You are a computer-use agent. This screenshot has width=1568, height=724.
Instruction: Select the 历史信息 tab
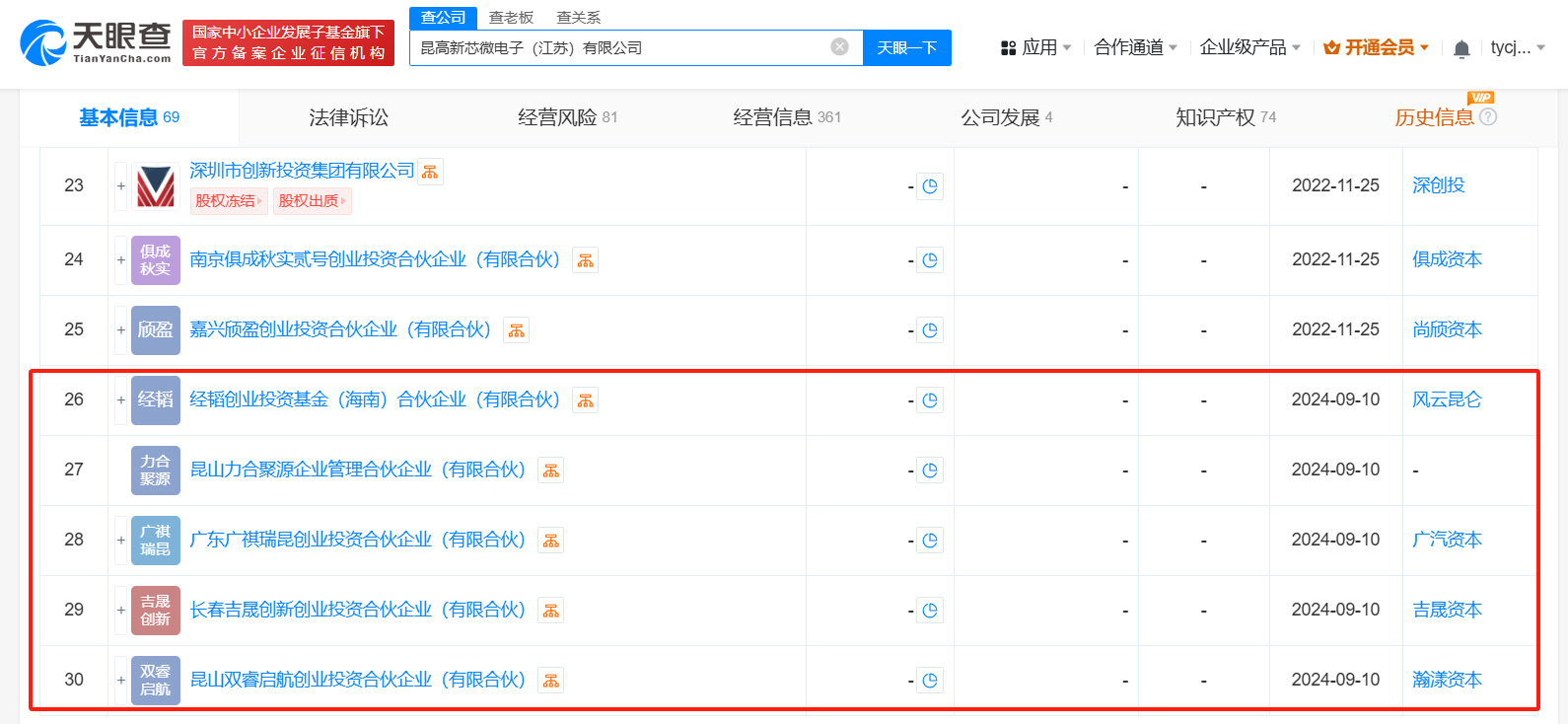click(1434, 117)
